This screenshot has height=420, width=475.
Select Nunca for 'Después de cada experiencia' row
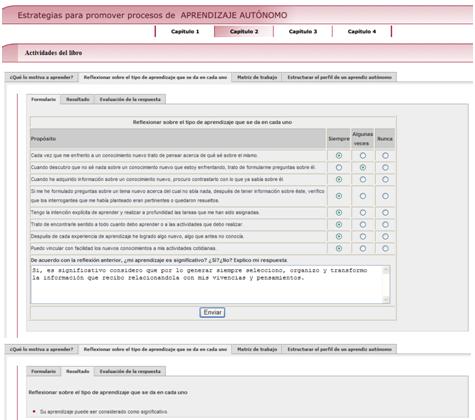click(385, 236)
